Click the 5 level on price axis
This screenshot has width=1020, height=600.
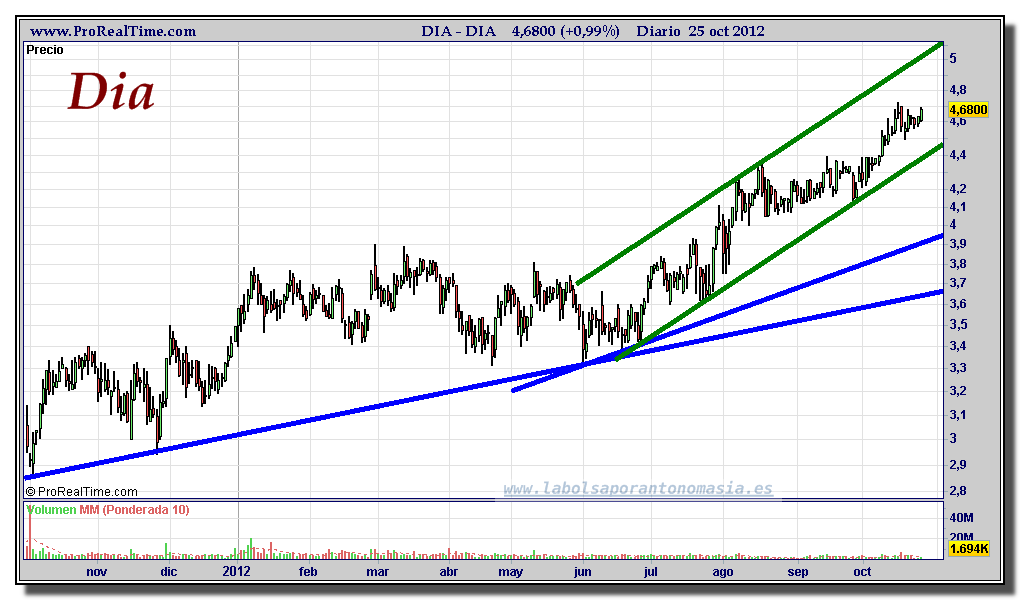[953, 59]
